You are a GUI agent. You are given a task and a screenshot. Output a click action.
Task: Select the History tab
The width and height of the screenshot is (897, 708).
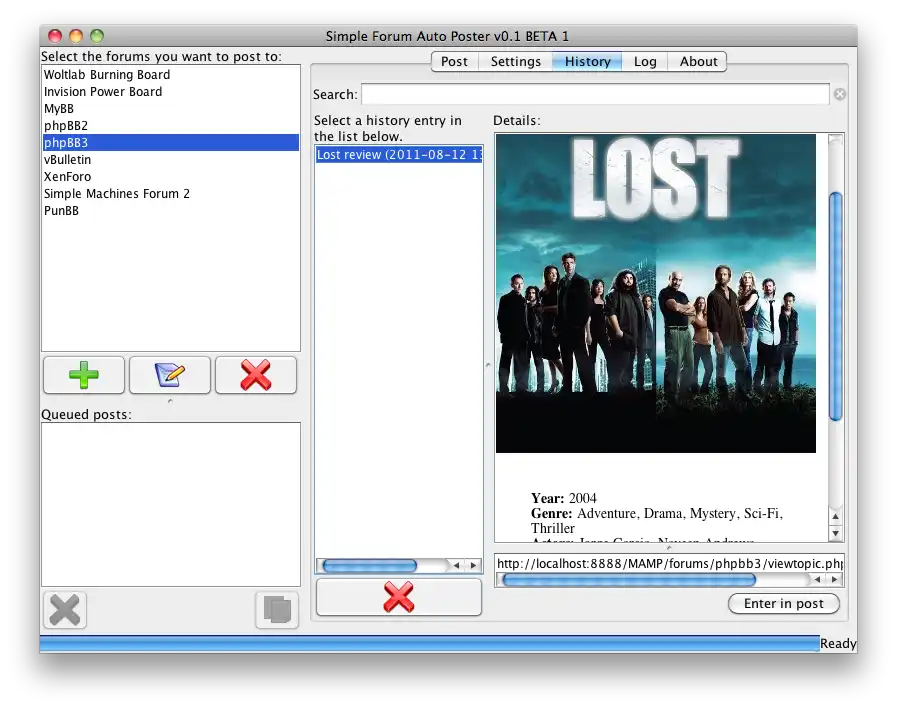[x=588, y=62]
